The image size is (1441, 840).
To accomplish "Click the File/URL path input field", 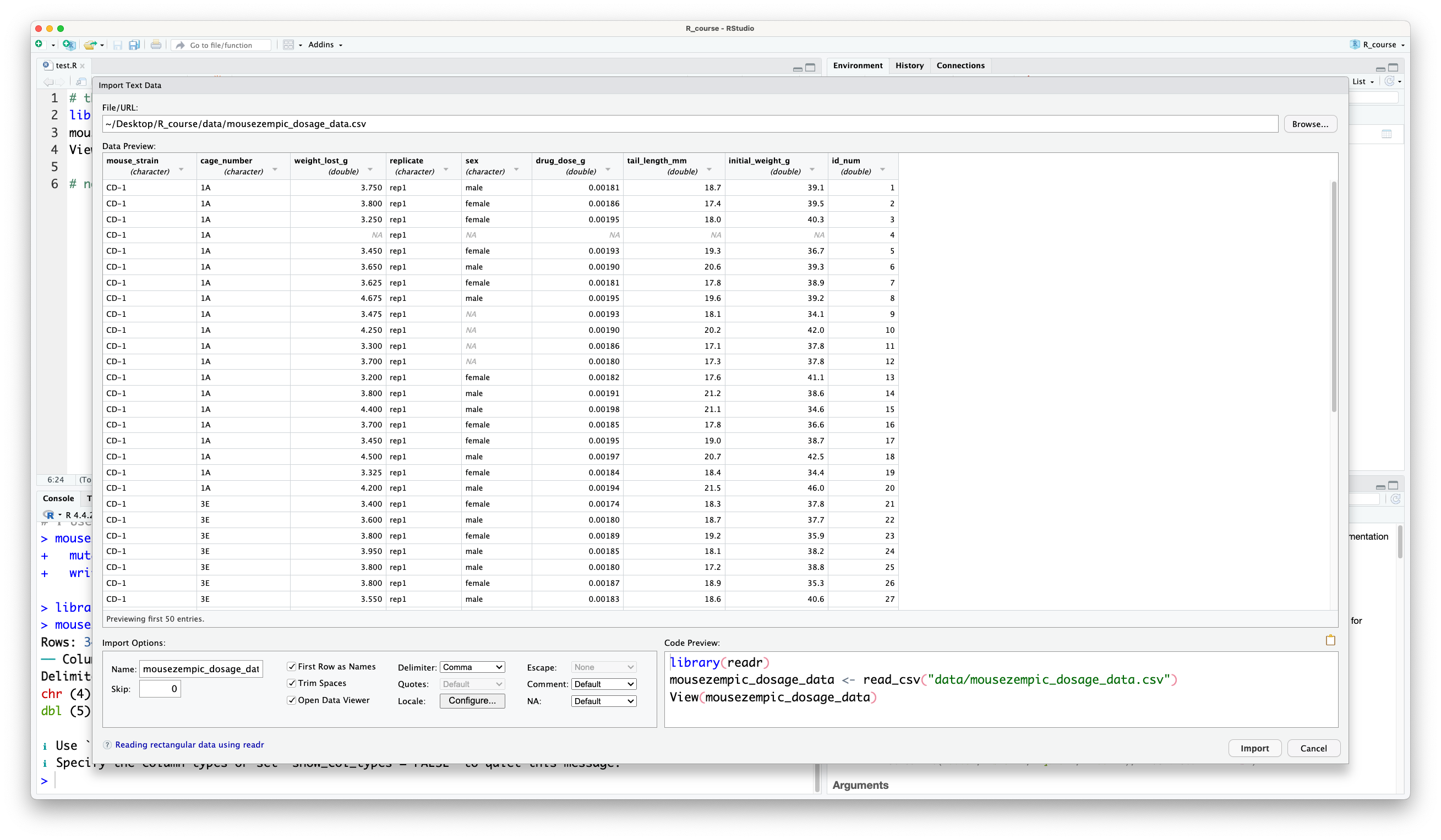I will pyautogui.click(x=690, y=124).
